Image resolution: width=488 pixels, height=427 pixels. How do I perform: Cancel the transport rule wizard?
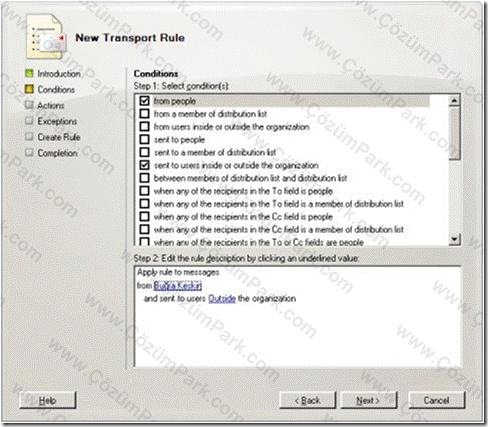[x=437, y=400]
